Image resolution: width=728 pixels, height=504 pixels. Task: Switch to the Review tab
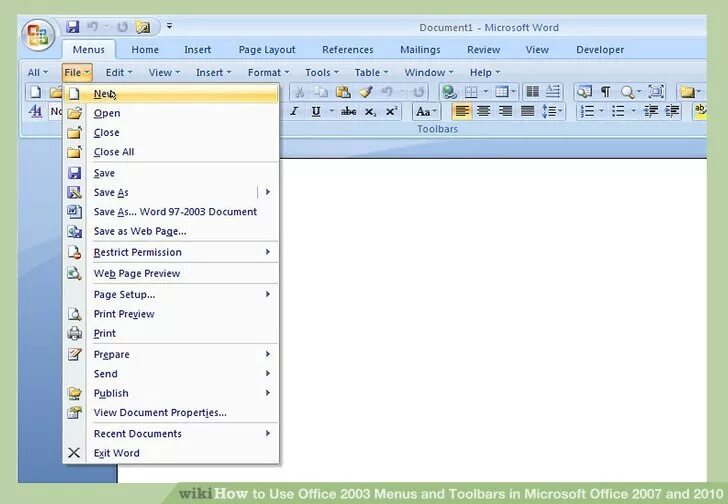click(483, 50)
